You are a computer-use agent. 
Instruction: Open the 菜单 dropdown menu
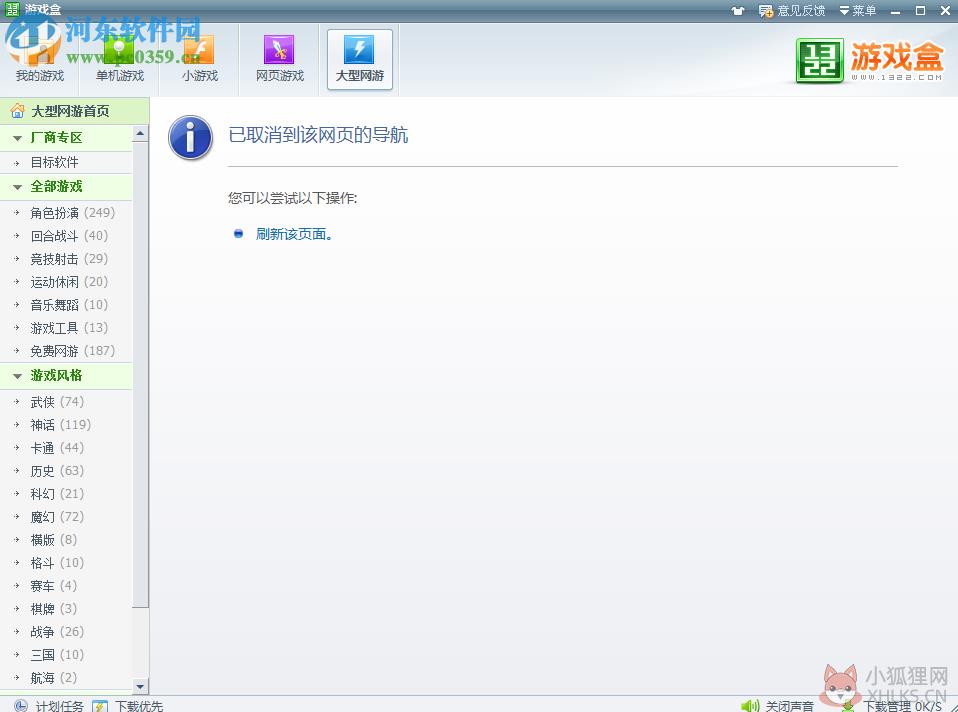pyautogui.click(x=858, y=10)
